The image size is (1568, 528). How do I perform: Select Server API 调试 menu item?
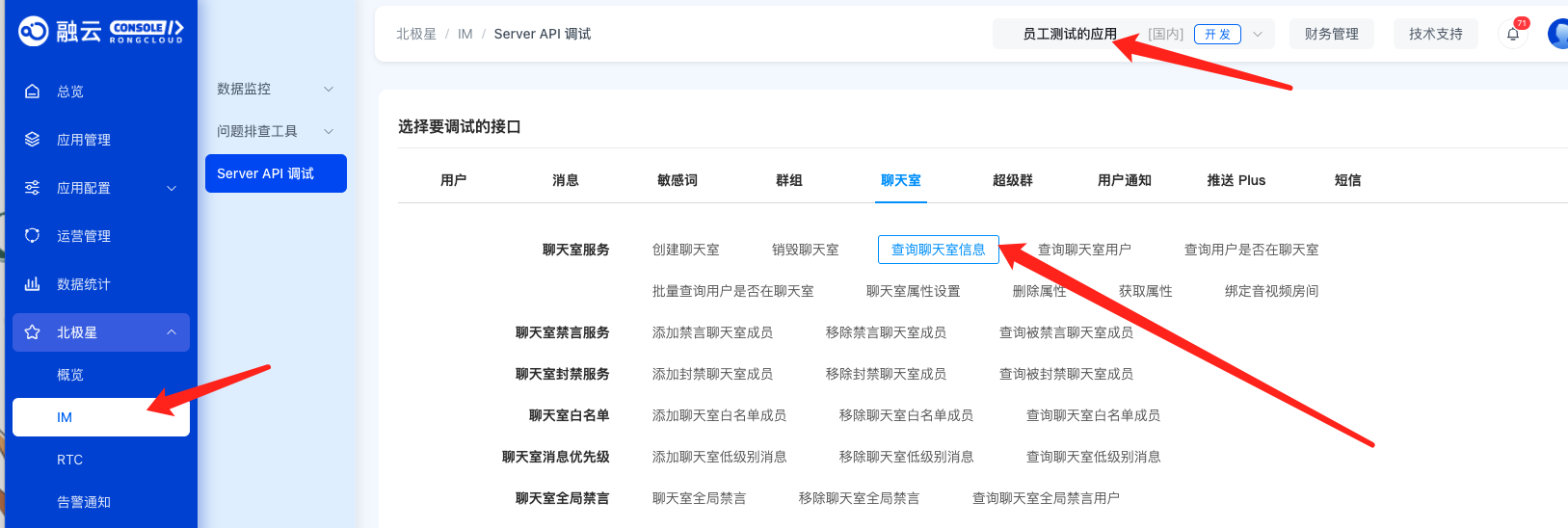[x=276, y=173]
